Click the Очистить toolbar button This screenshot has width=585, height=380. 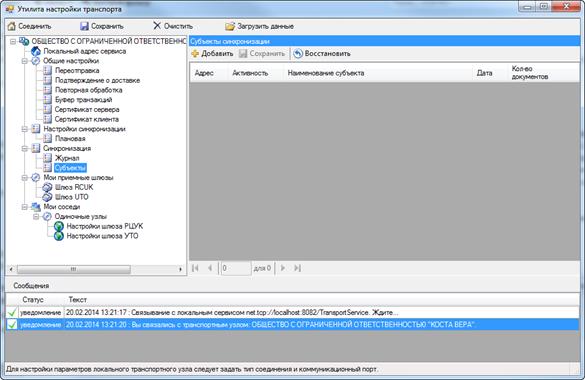pos(173,26)
